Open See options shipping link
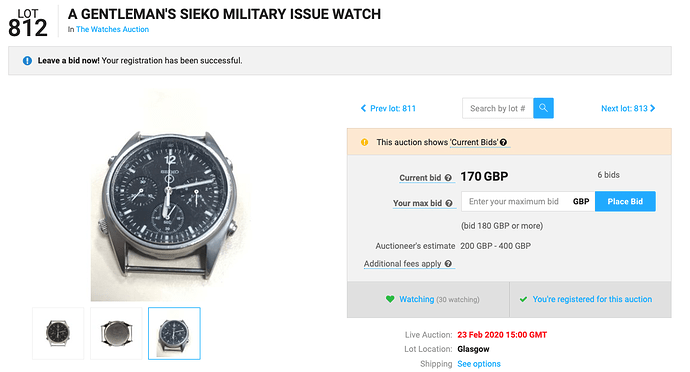The image size is (690, 372). tap(479, 364)
